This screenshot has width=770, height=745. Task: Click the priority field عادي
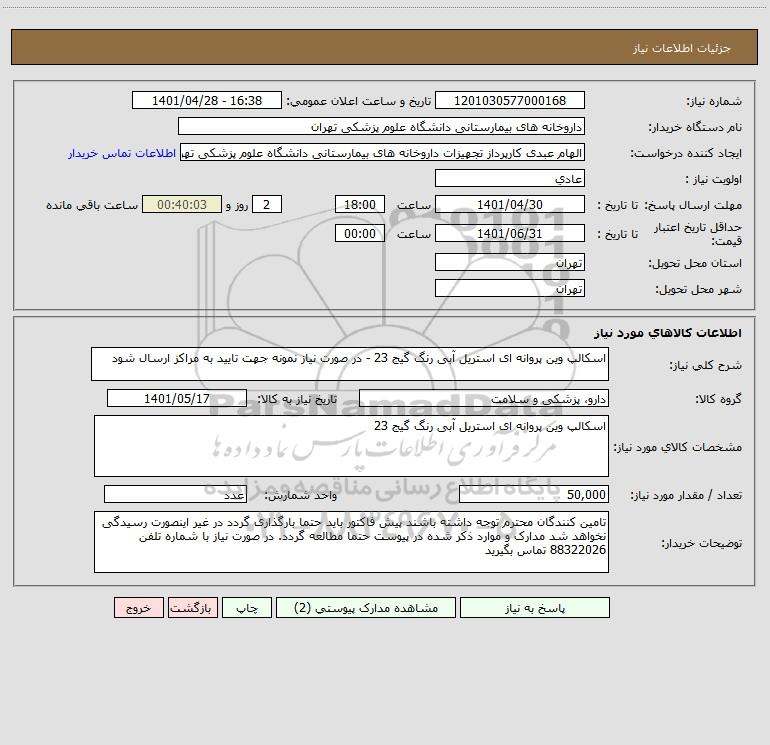[510, 178]
